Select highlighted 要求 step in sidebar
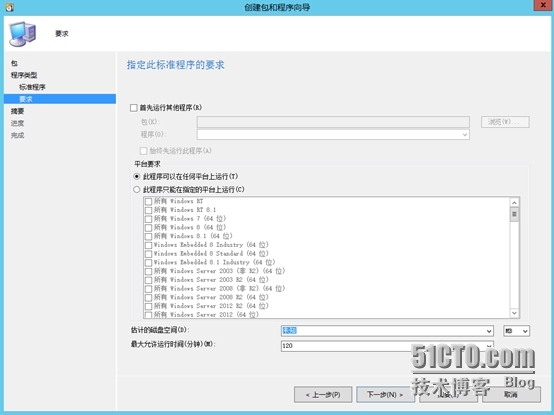The height and width of the screenshot is (415, 554). click(x=60, y=99)
